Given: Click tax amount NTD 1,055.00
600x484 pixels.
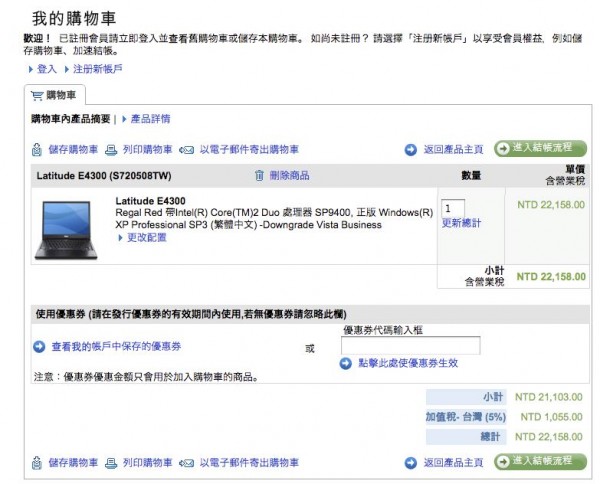Looking at the screenshot, I should coord(551,417).
